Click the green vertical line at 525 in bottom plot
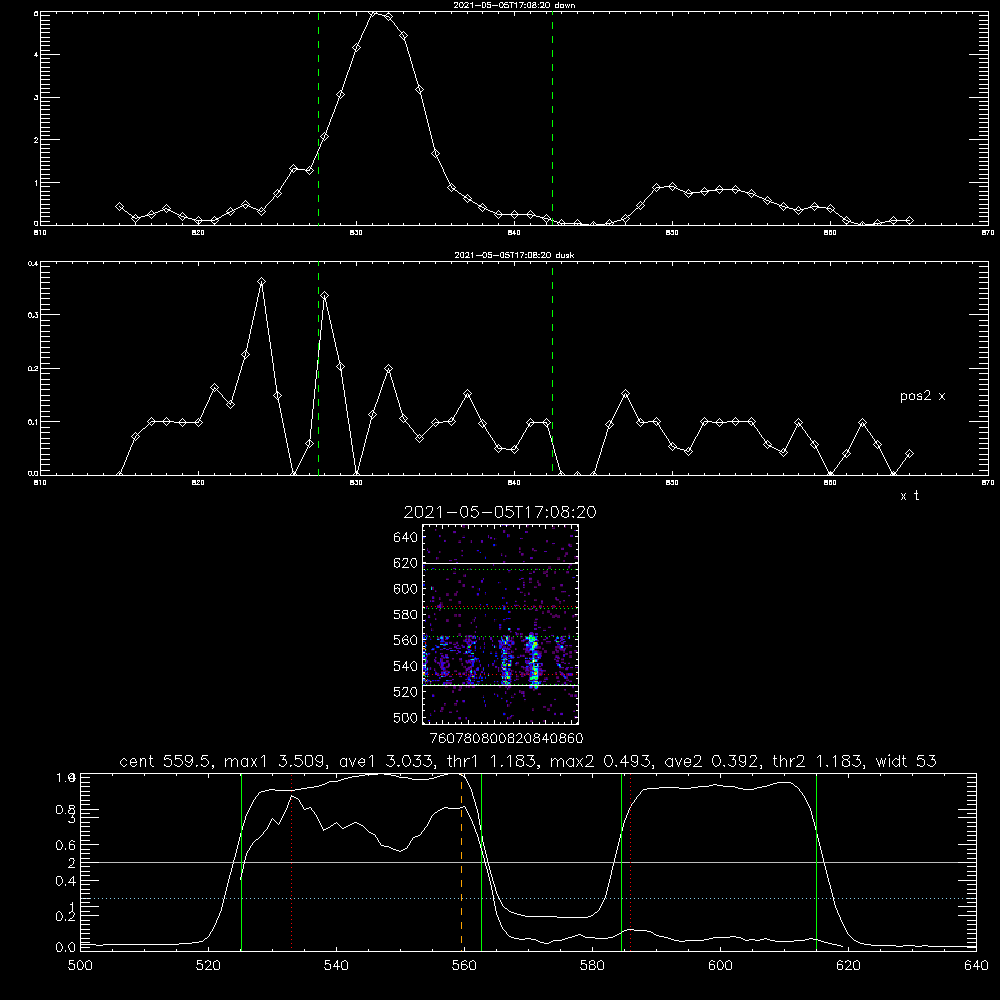Screen dimensions: 1000x1000 coord(241,862)
